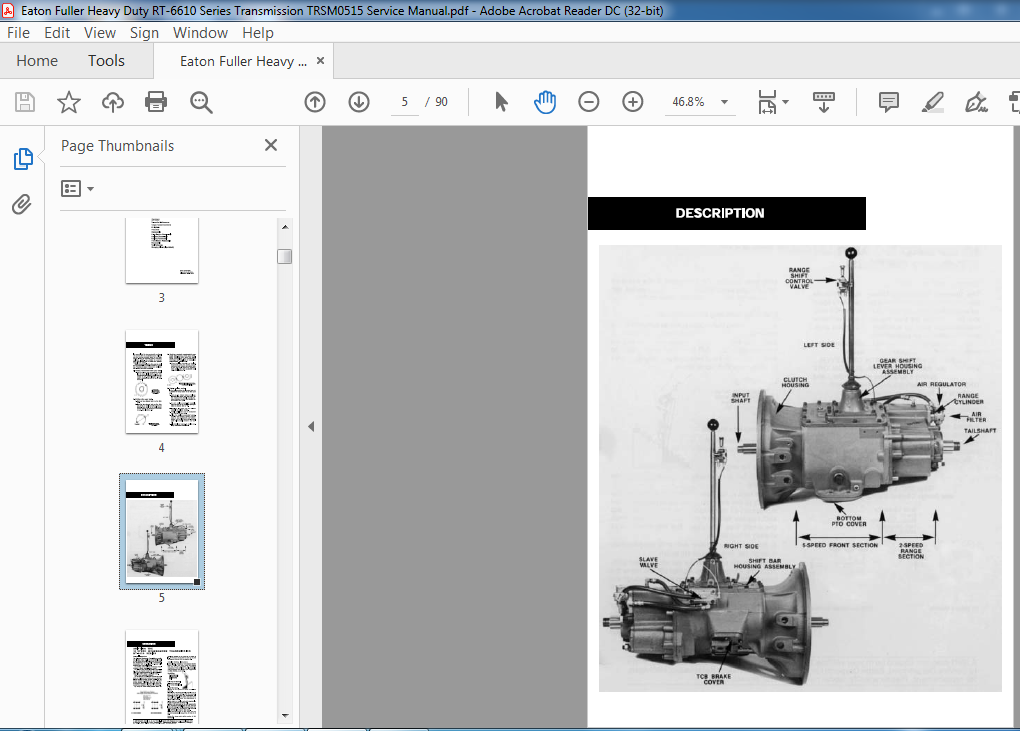This screenshot has width=1020, height=731.
Task: Click the cloud upload icon
Action: pos(113,102)
